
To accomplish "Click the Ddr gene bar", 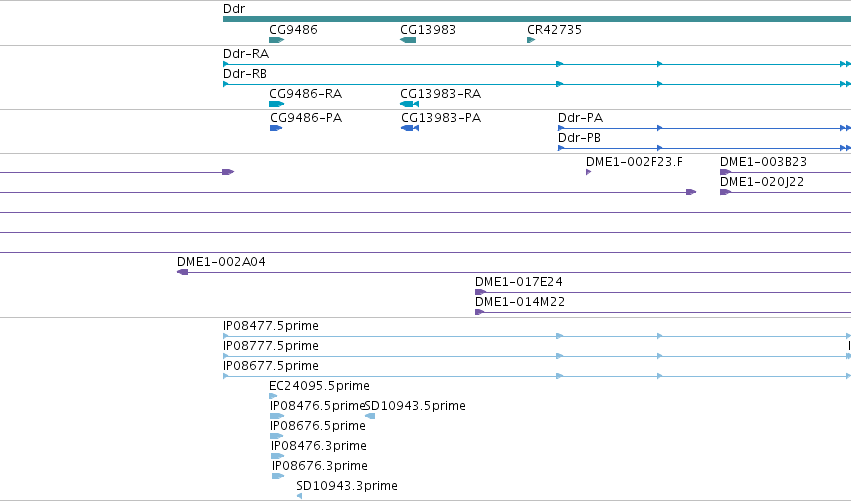I will point(537,19).
